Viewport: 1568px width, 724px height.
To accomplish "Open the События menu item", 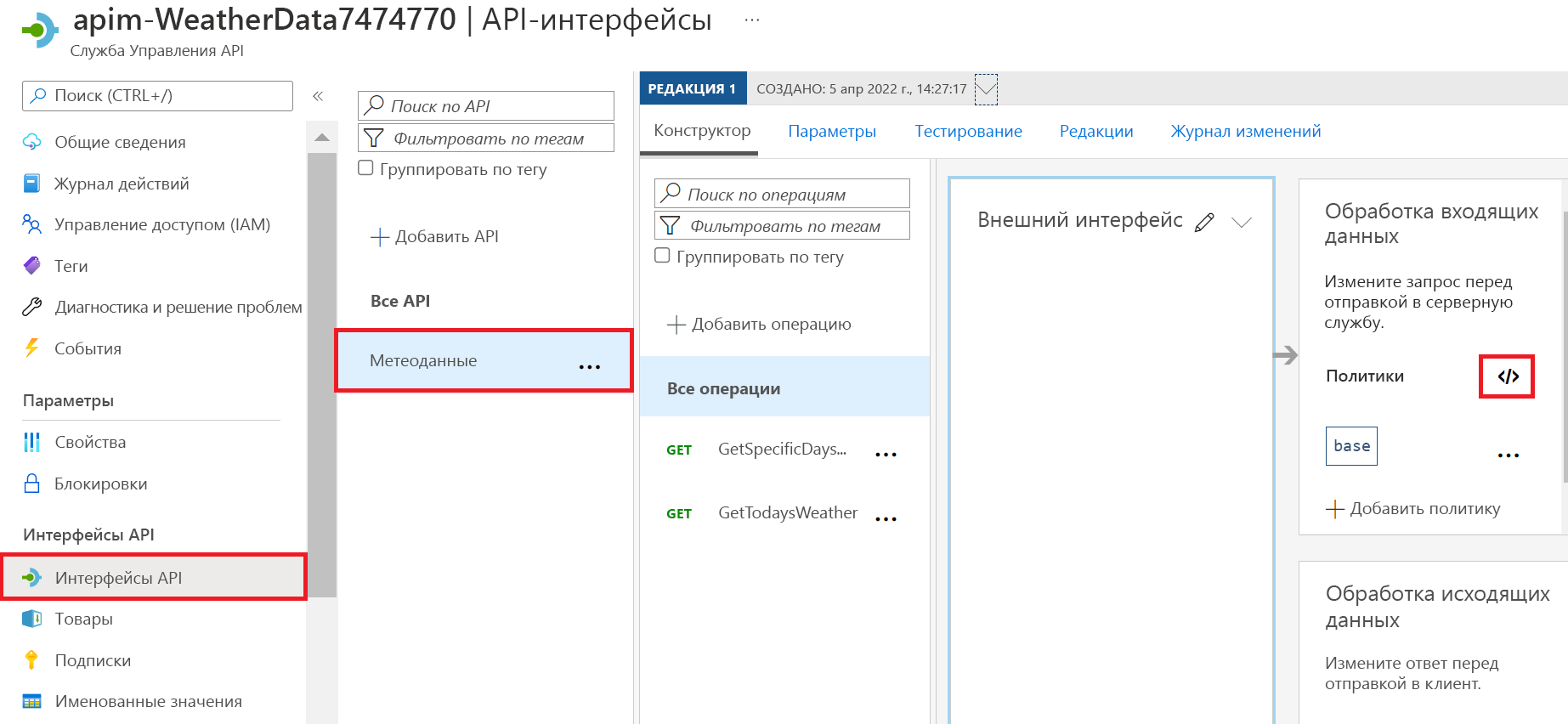I will [x=88, y=348].
